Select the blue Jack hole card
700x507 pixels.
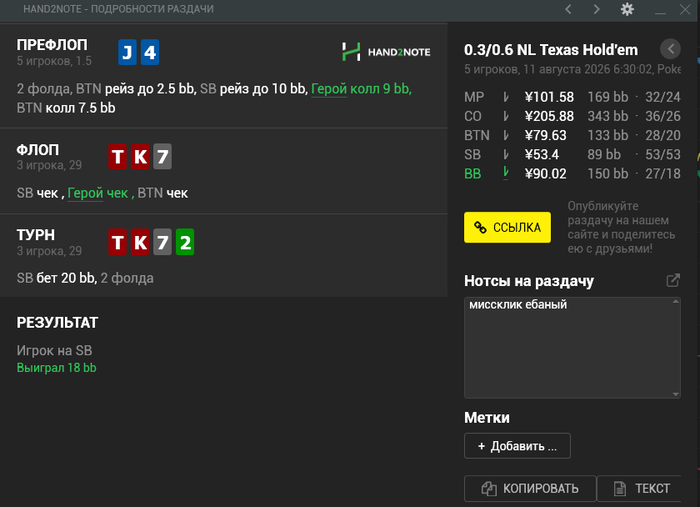127,52
